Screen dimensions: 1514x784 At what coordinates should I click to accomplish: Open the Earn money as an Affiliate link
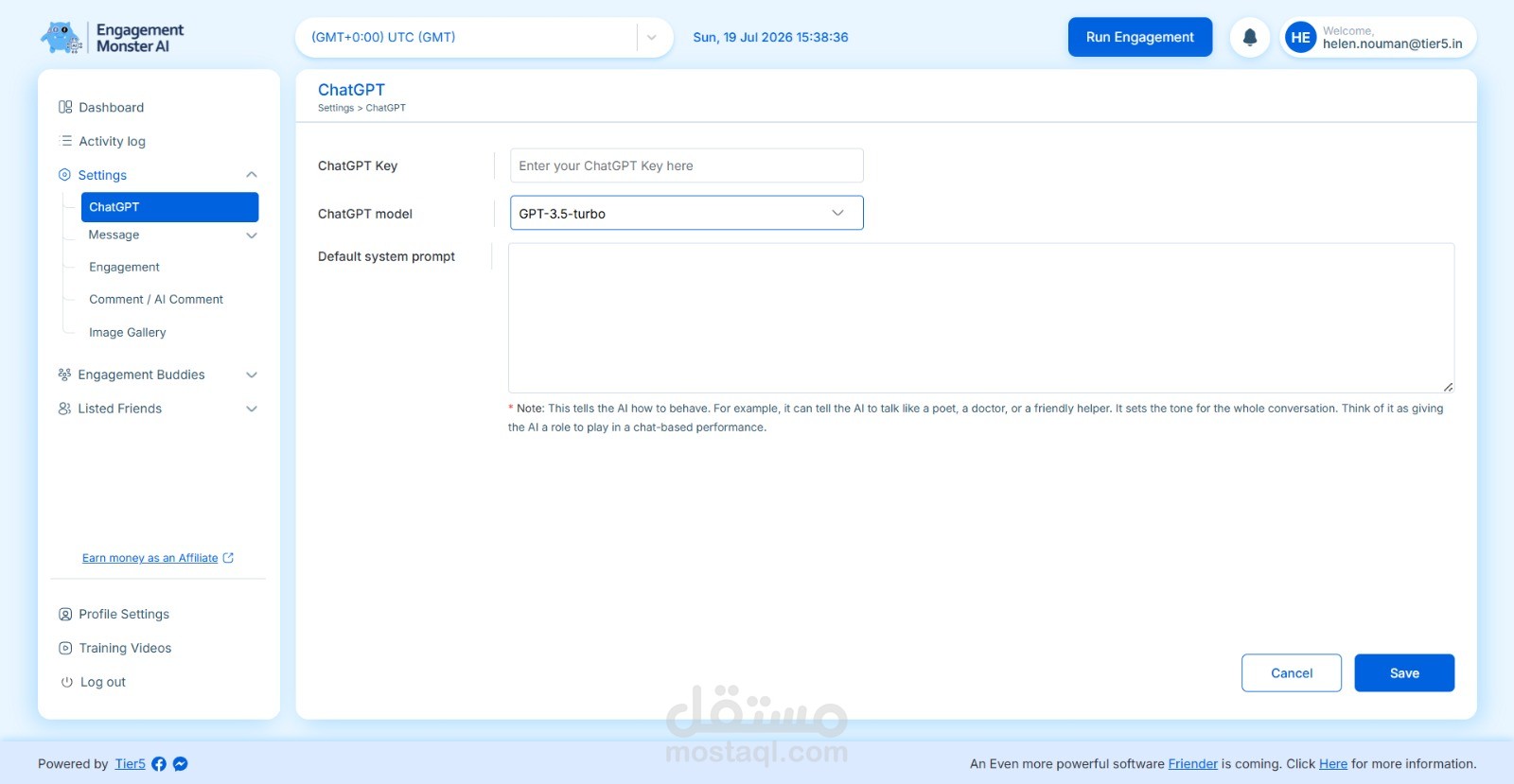(150, 558)
